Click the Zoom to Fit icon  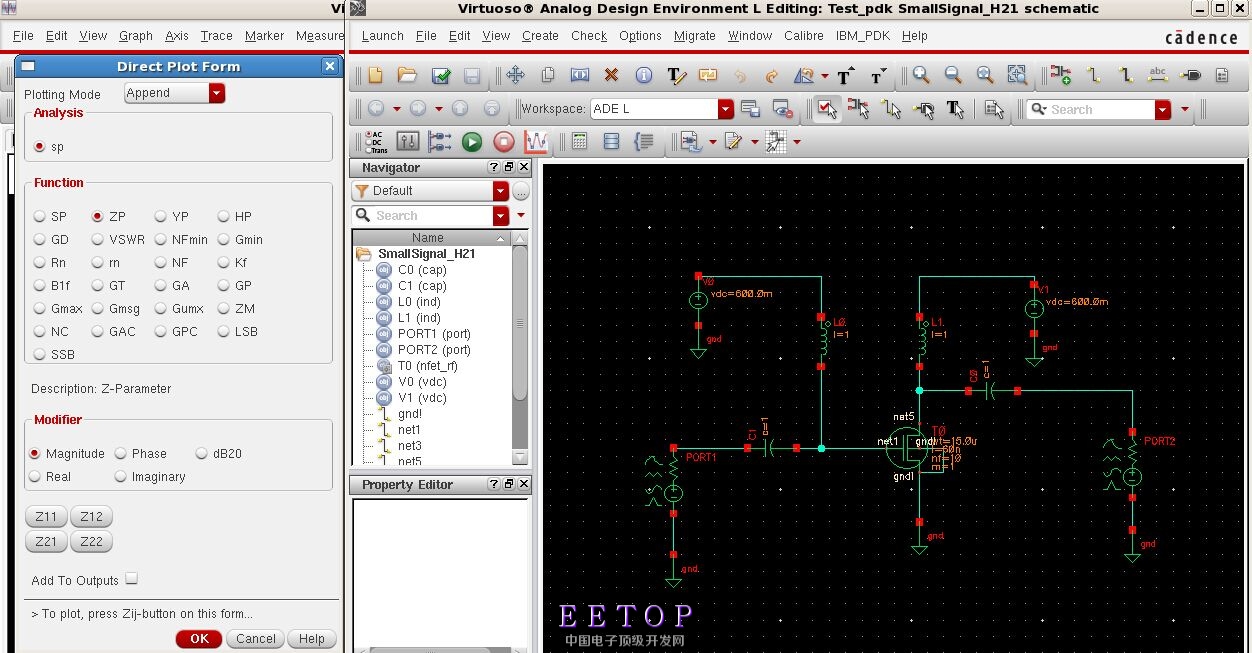pos(985,75)
